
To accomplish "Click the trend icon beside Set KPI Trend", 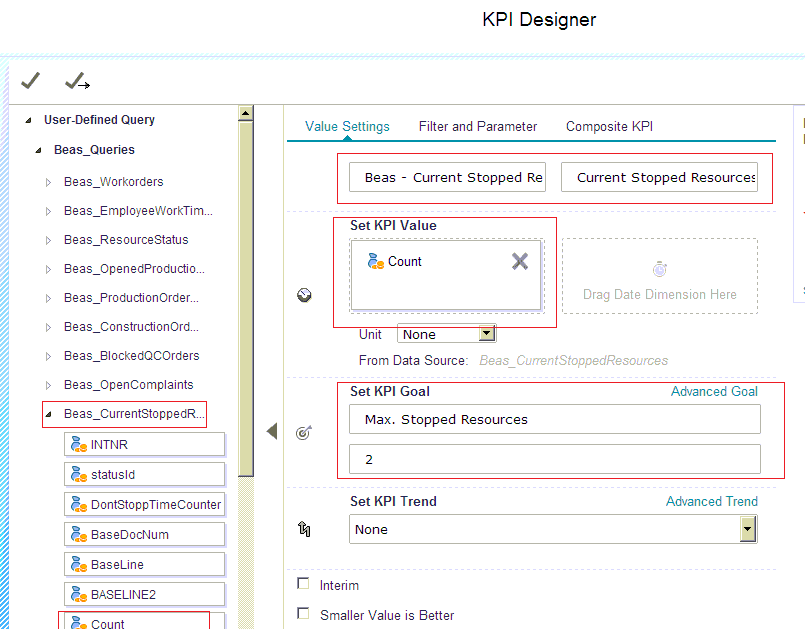I will point(304,529).
